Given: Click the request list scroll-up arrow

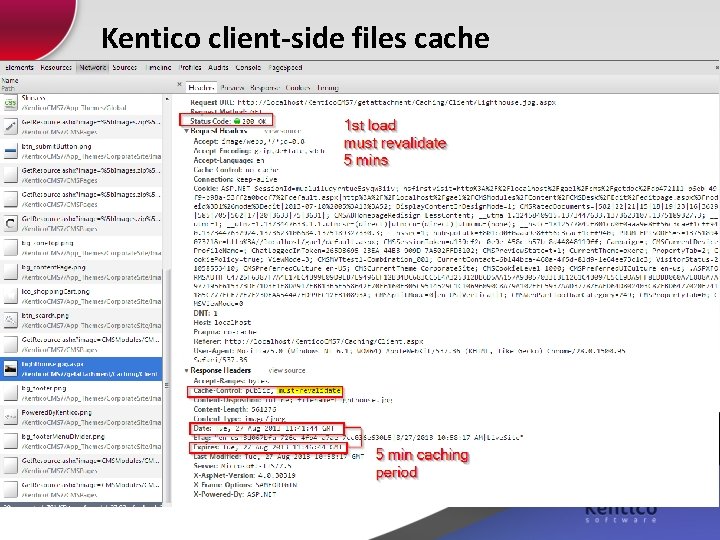Looking at the screenshot, I should [167, 99].
